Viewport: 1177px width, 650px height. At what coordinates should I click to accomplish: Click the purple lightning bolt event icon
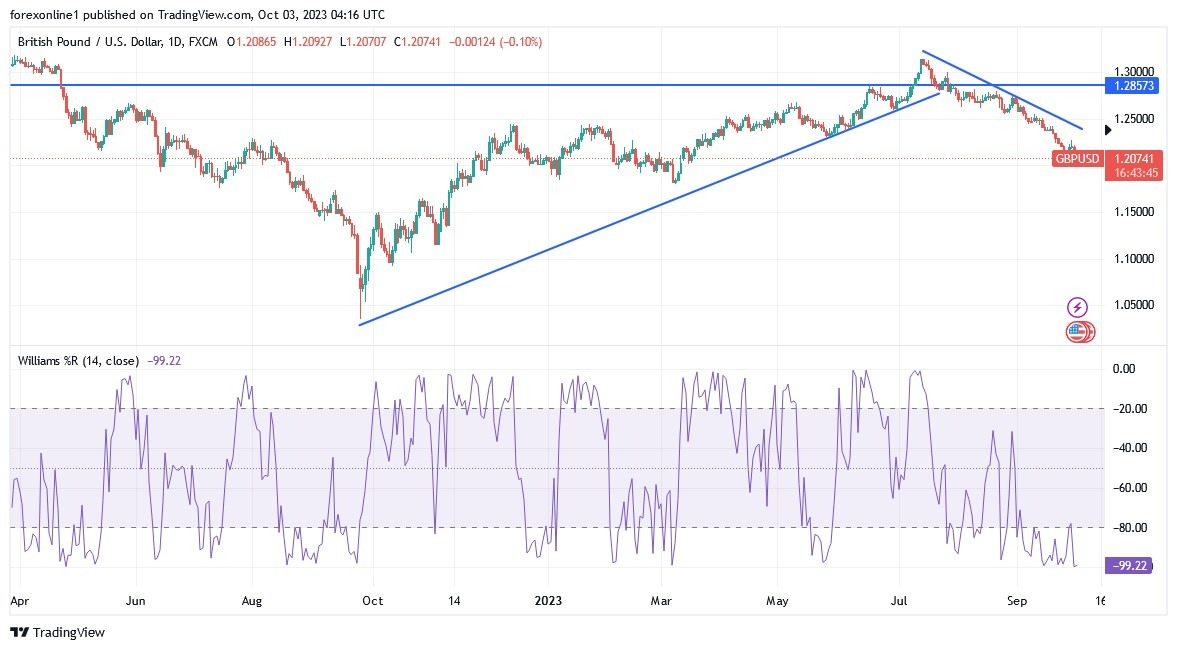point(1077,307)
